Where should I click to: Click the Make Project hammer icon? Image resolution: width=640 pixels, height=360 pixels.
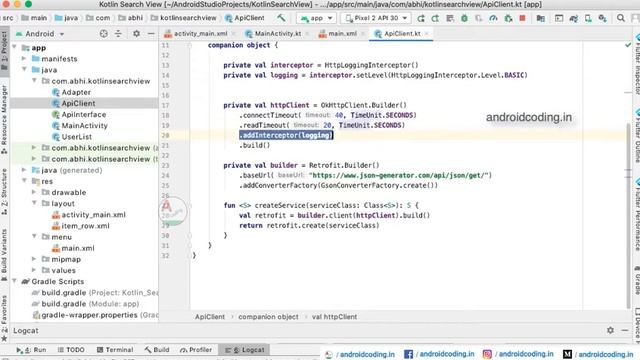click(x=281, y=18)
